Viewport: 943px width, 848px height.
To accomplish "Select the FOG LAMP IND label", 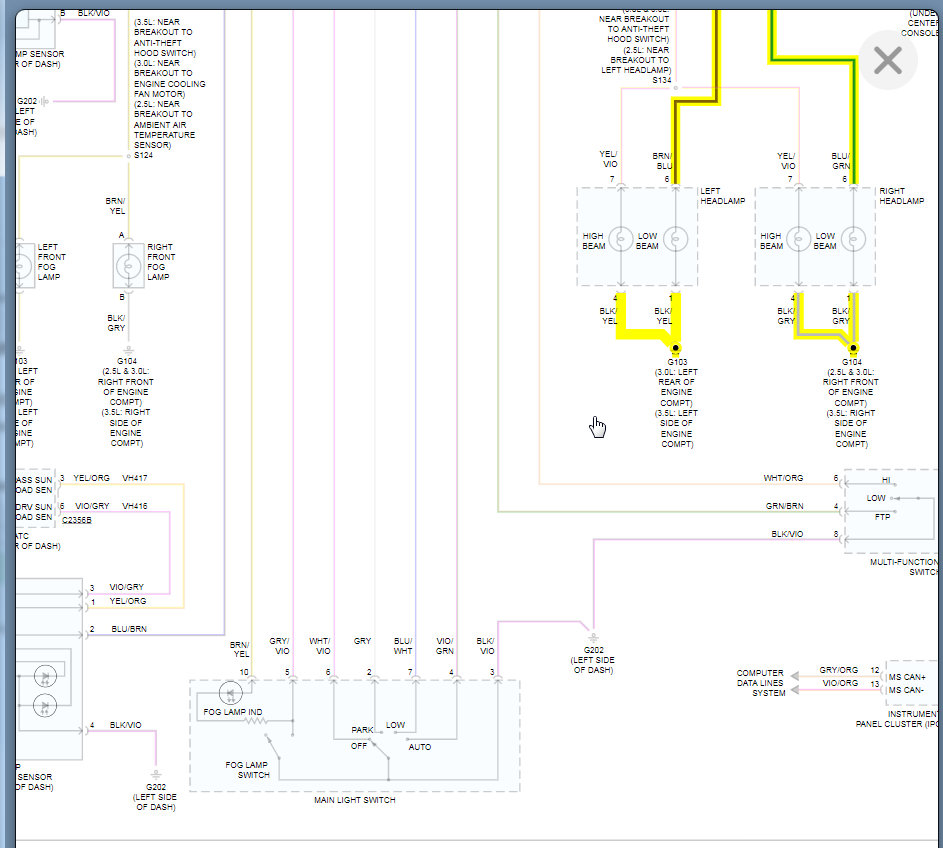I will [233, 712].
